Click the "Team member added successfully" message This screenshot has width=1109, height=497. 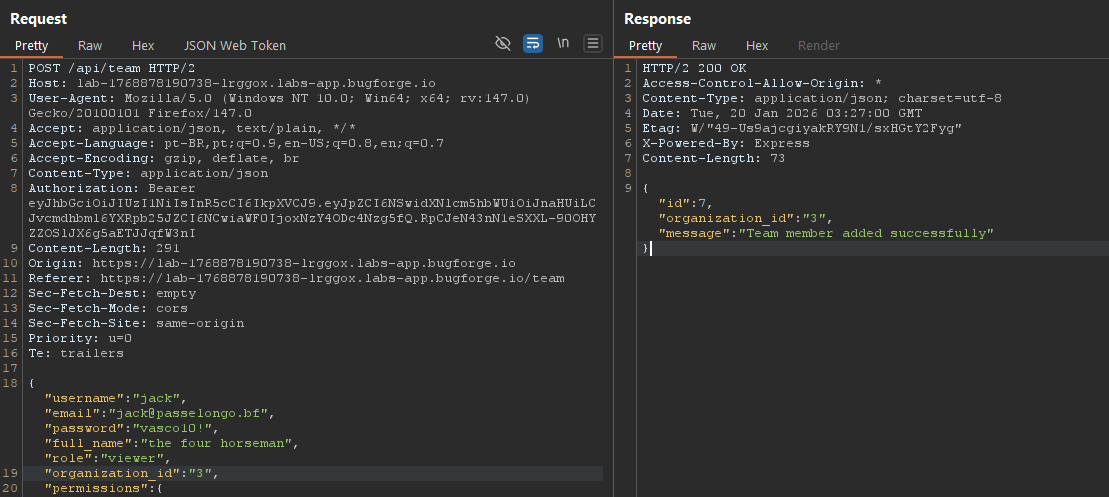point(866,233)
